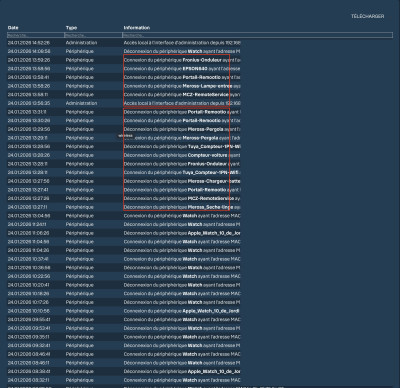Click the 13:56:35 Administration type cell
Image resolution: width=400 pixels, height=388 pixels.
pyautogui.click(x=81, y=103)
